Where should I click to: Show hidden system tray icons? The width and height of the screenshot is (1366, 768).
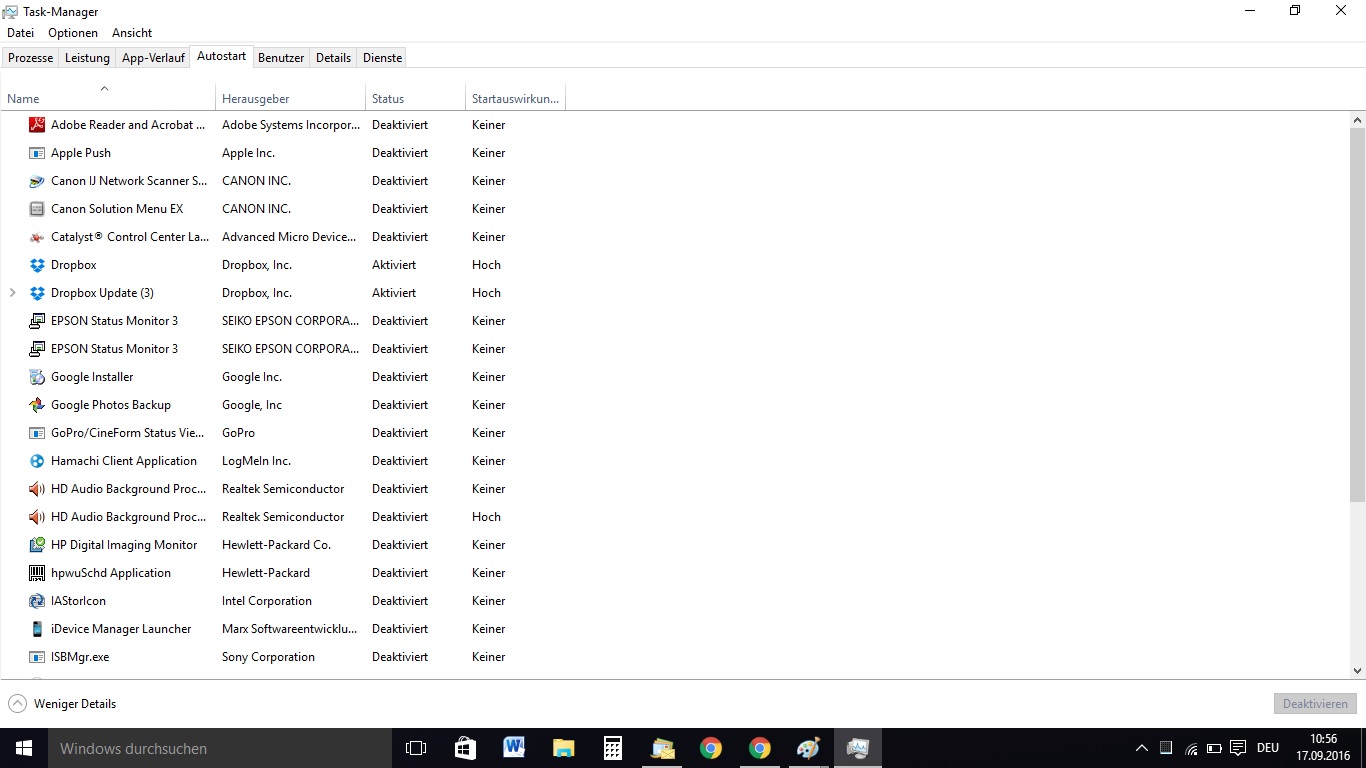pos(1142,748)
